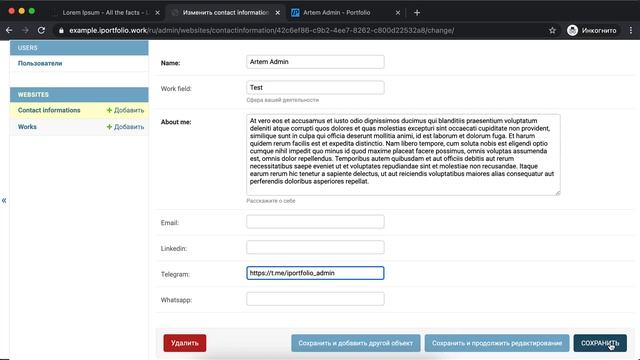Viewport: 640px width, 360px height.
Task: Click Сохранить и добавить другой объект
Action: tap(356, 343)
